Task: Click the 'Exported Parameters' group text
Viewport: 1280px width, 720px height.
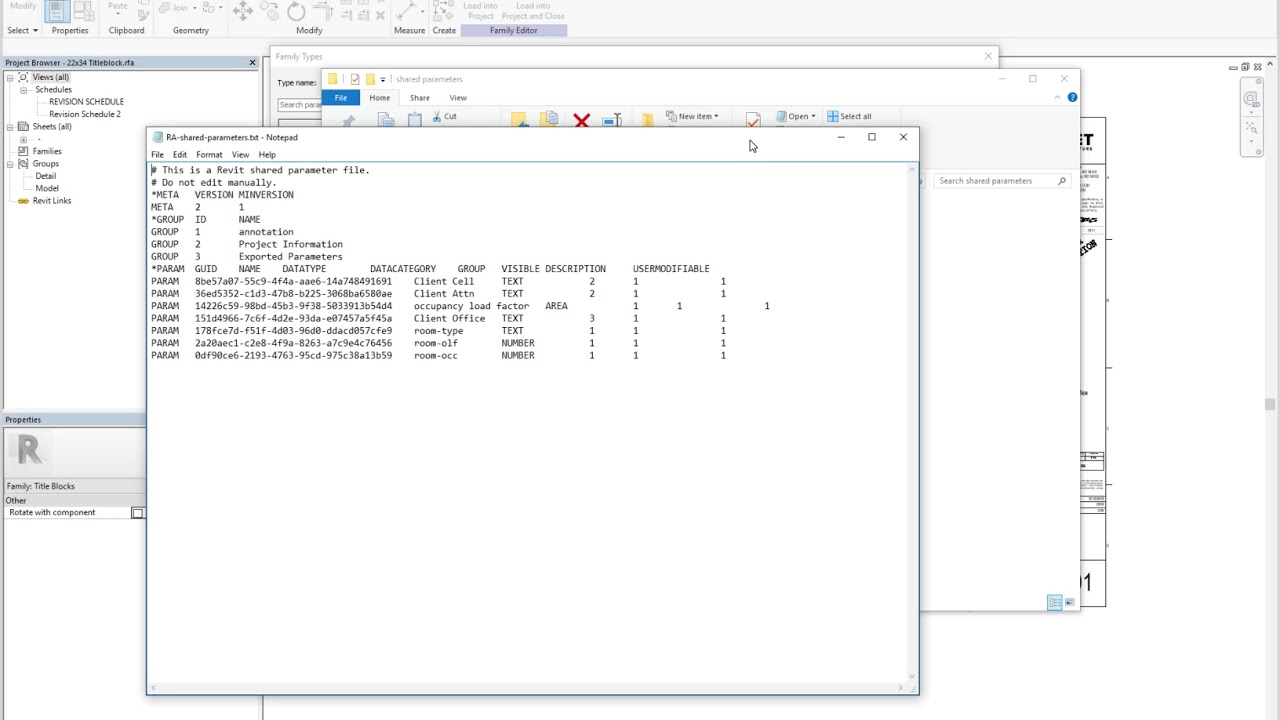Action: coord(290,256)
